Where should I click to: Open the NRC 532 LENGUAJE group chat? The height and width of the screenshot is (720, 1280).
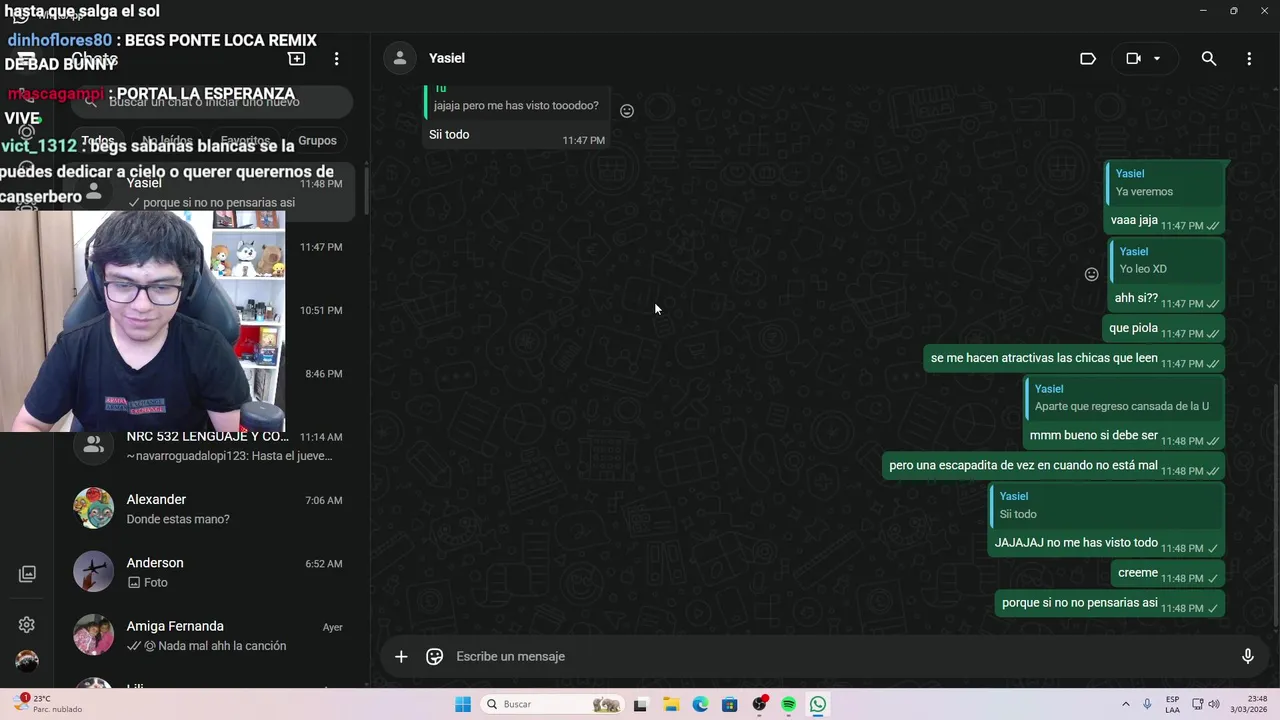[x=208, y=446]
